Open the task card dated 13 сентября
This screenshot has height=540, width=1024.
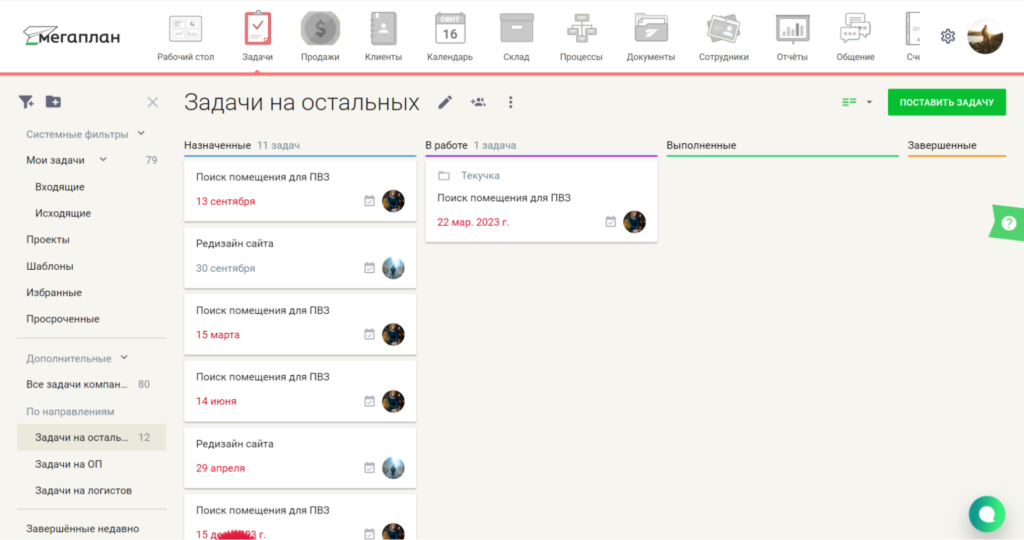(x=300, y=190)
